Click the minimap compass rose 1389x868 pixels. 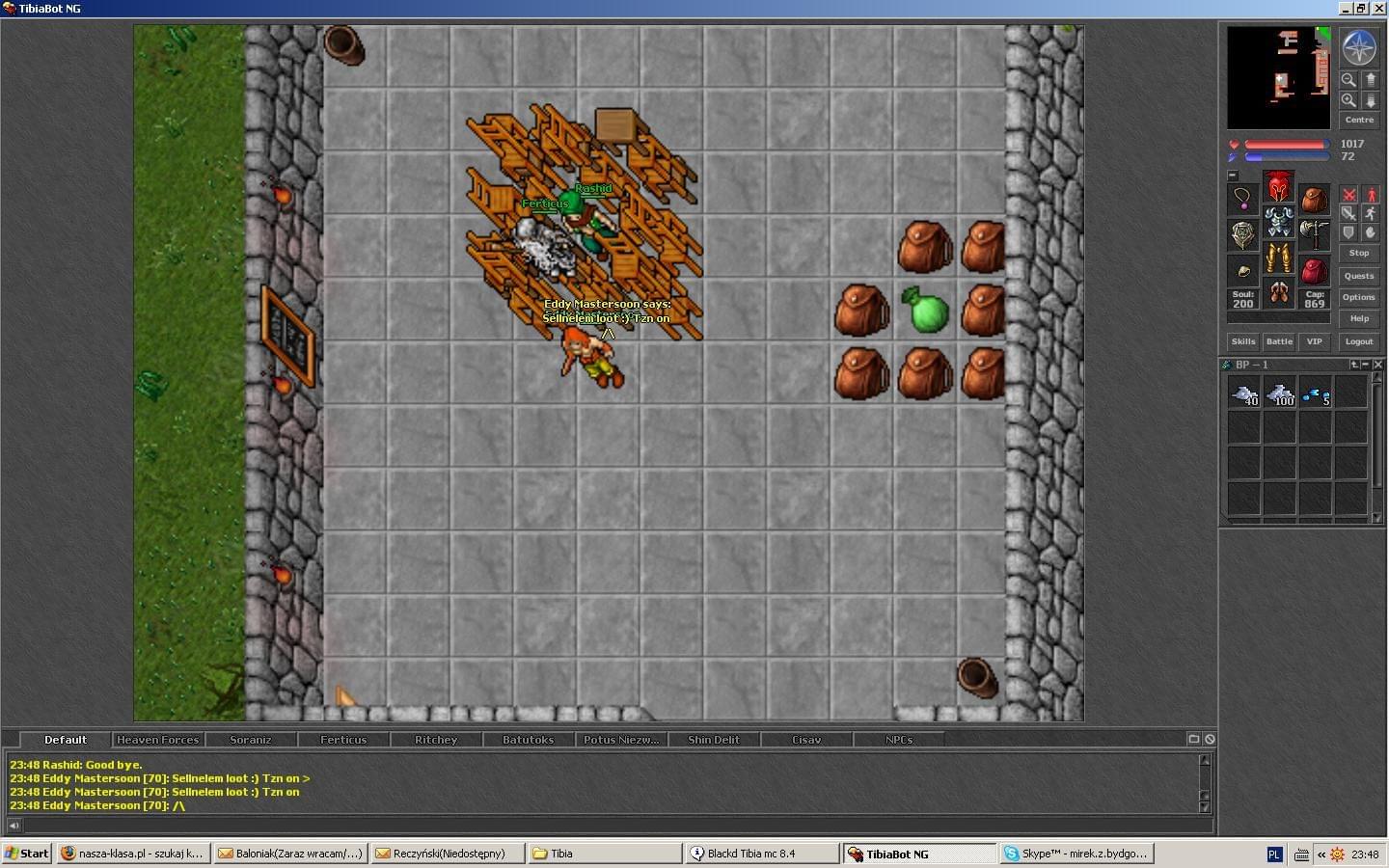coord(1359,48)
